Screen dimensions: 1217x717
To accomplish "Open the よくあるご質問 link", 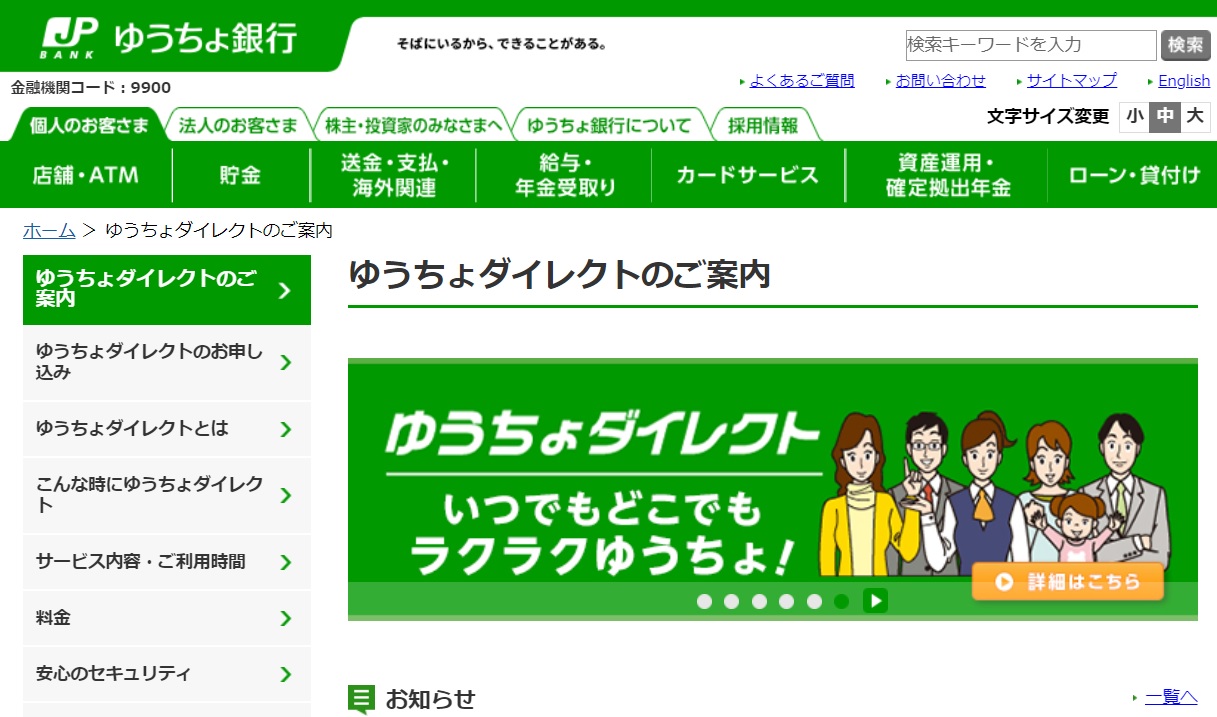I will (x=802, y=81).
